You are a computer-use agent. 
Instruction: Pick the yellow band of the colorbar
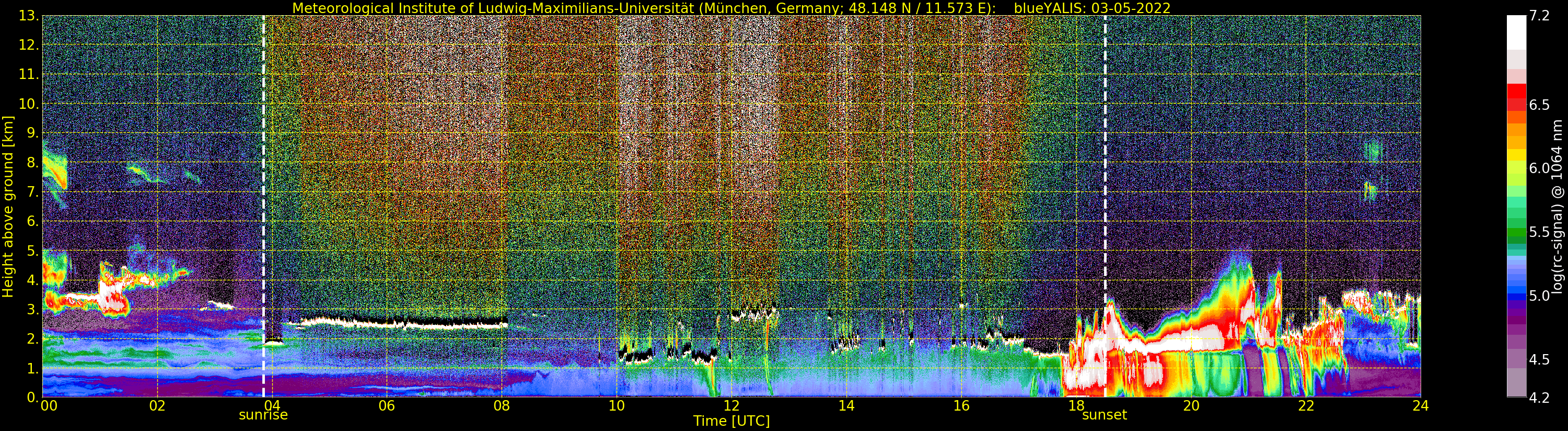[x=1516, y=154]
